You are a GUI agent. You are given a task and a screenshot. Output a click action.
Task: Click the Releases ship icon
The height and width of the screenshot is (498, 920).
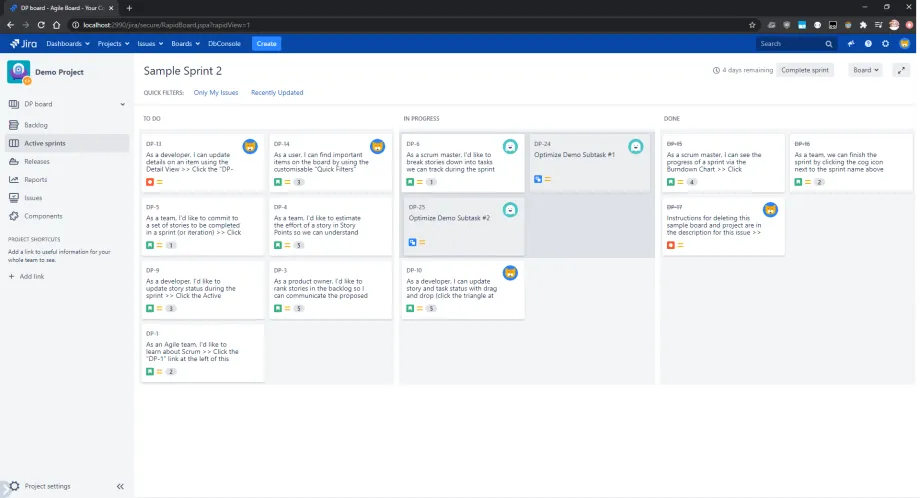[x=13, y=161]
